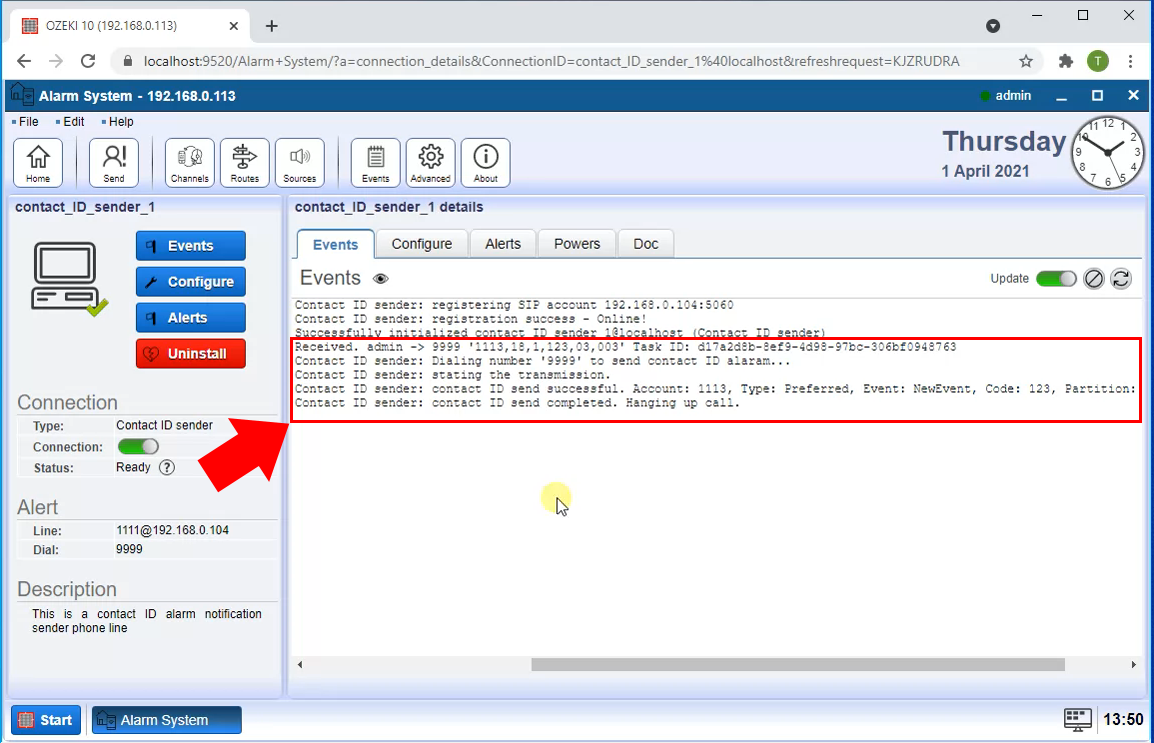The height and width of the screenshot is (743, 1154).
Task: Switch to the Events tab
Action: [336, 244]
